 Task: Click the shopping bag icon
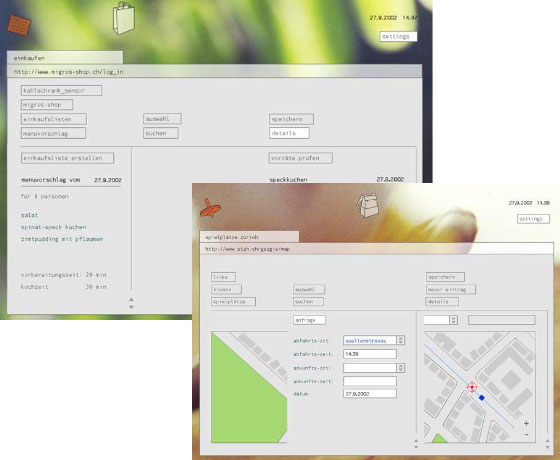[124, 18]
